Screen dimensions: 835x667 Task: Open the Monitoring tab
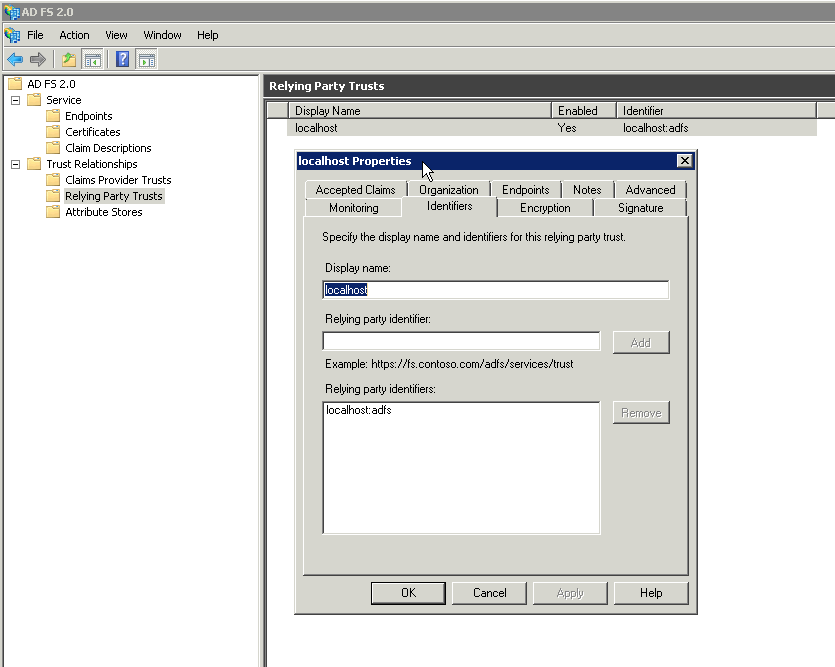(353, 207)
